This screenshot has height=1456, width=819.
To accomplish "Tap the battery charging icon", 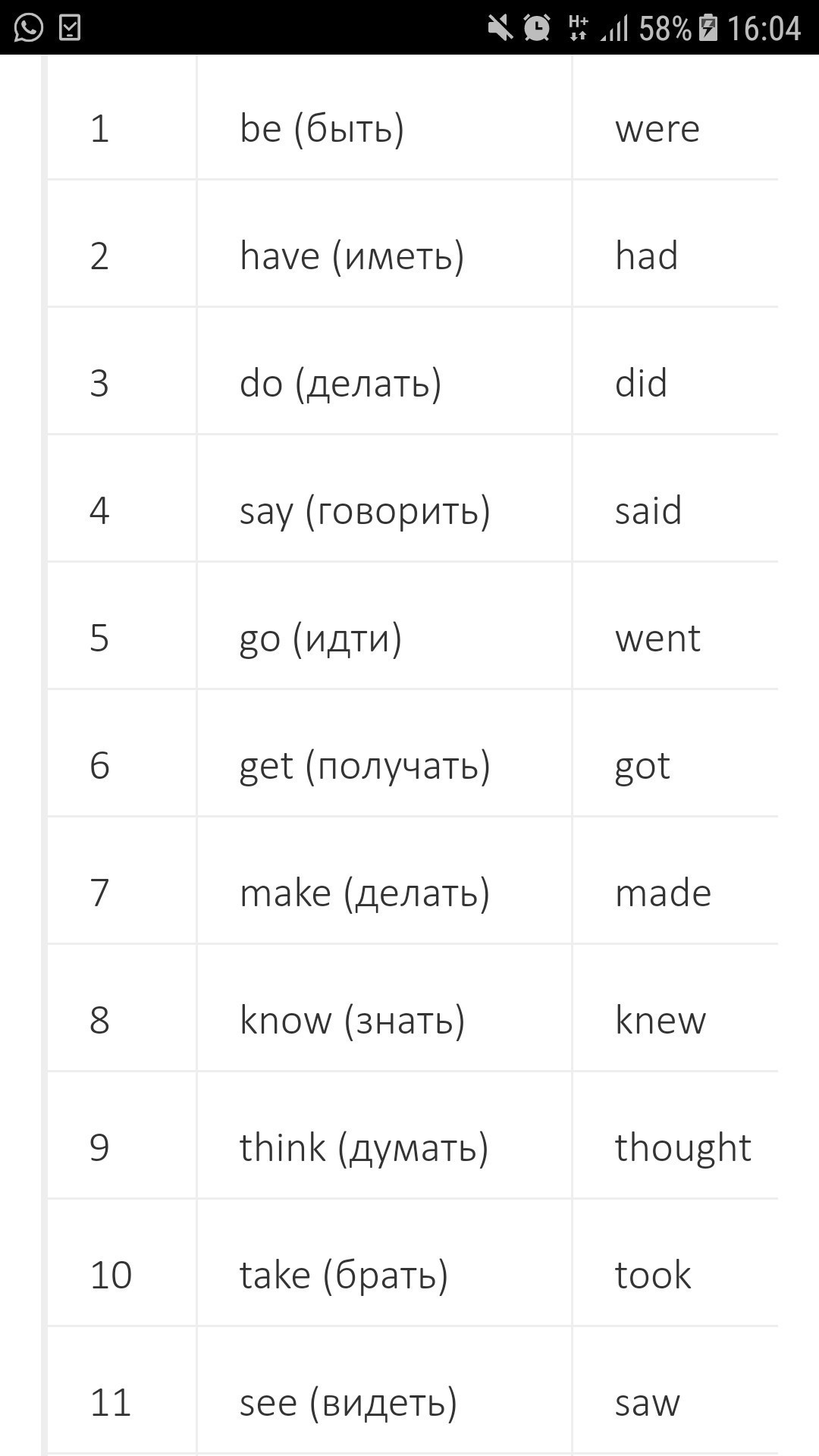I will [x=708, y=27].
